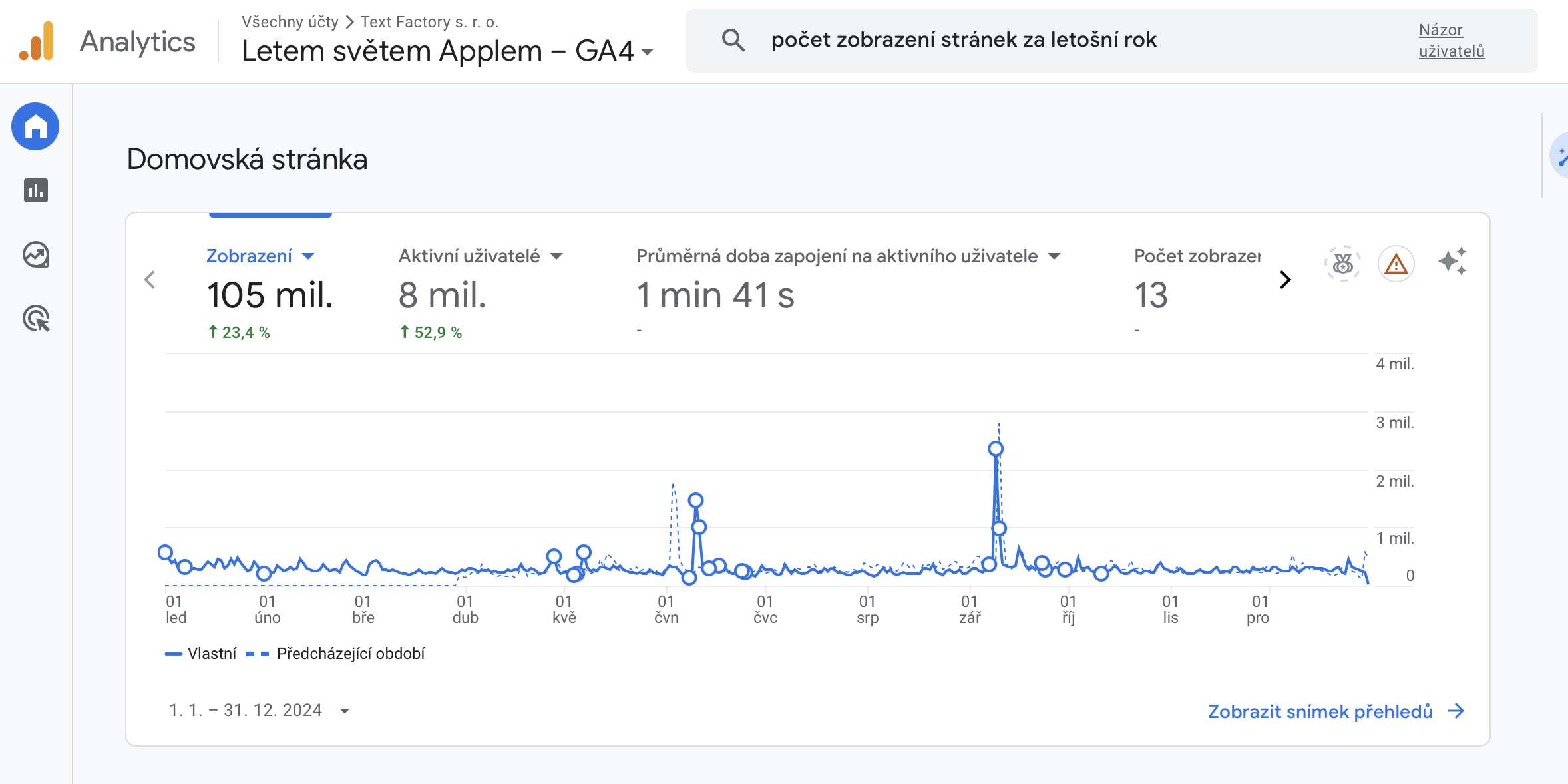
Task: Click the Home icon in sidebar
Action: click(35, 126)
